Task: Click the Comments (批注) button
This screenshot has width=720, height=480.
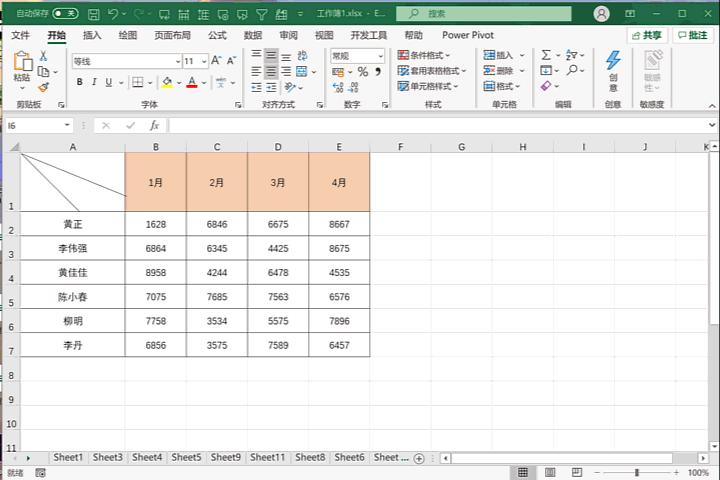Action: 692,35
